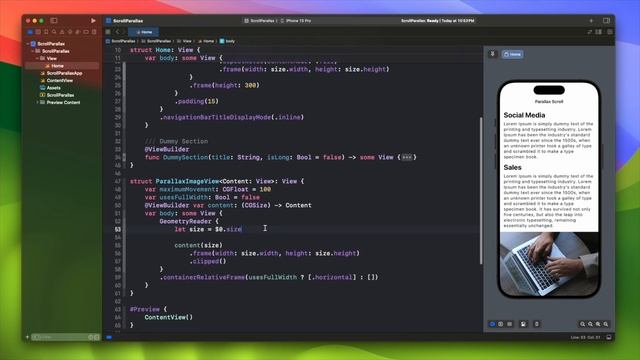Click the Home breadcrumb in jump bar
The height and width of the screenshot is (360, 640).
point(206,41)
